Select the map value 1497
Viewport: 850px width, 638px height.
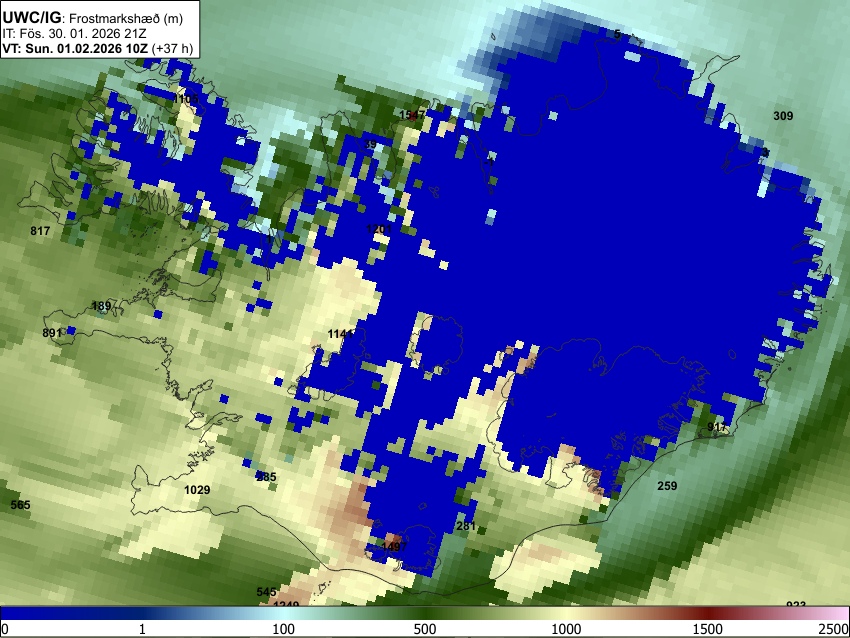(394, 547)
